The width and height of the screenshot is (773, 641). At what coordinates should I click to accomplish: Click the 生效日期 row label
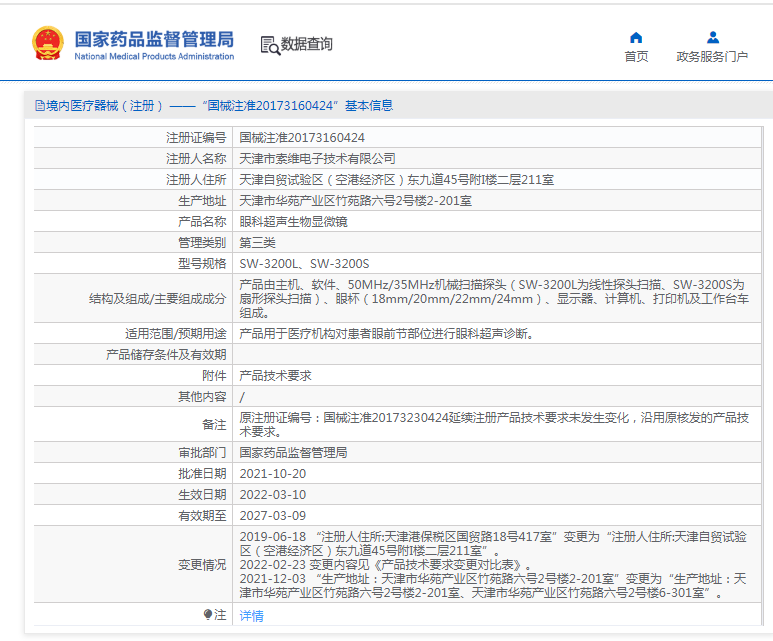click(202, 495)
